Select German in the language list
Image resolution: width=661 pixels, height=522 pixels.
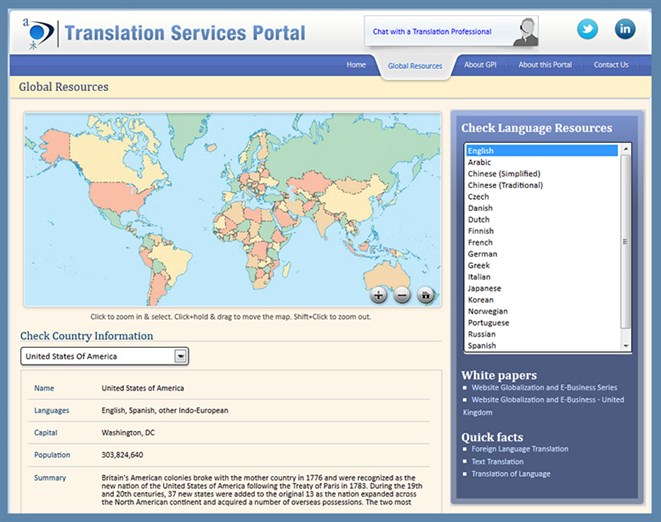pos(542,254)
